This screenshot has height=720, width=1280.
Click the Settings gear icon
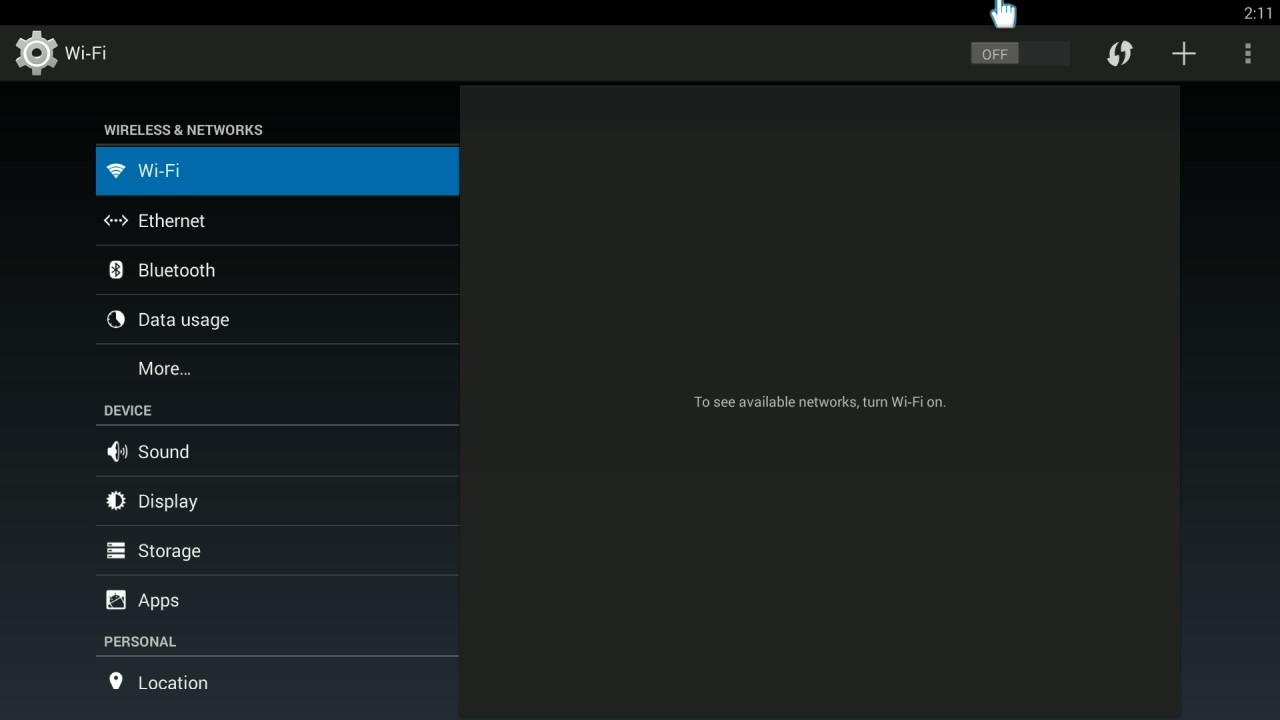click(36, 53)
